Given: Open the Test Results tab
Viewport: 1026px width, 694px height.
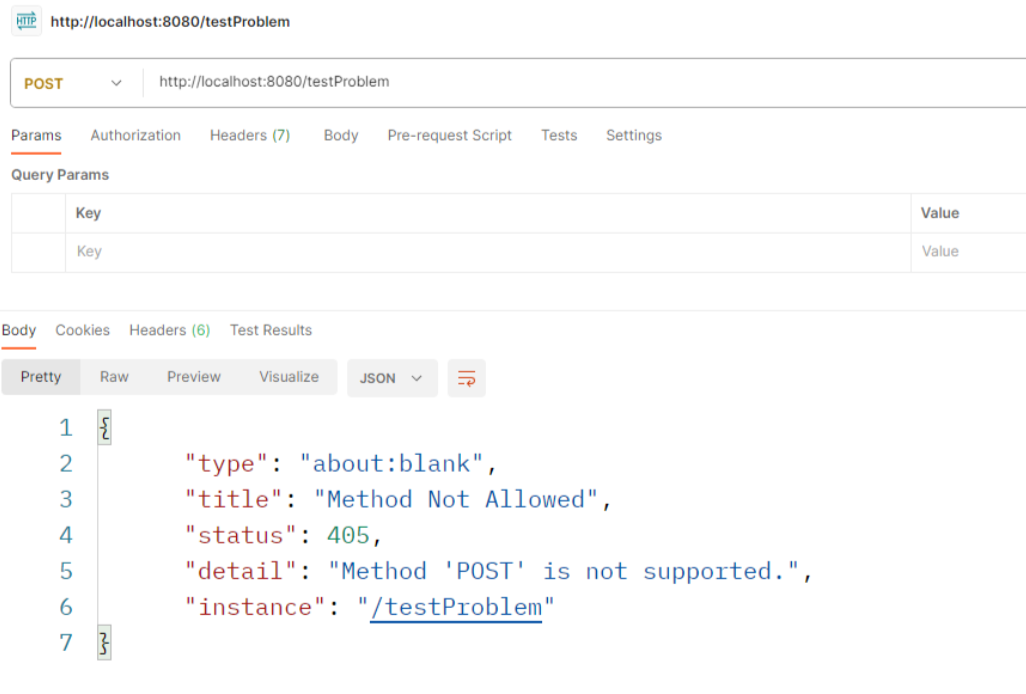Looking at the screenshot, I should 270,330.
